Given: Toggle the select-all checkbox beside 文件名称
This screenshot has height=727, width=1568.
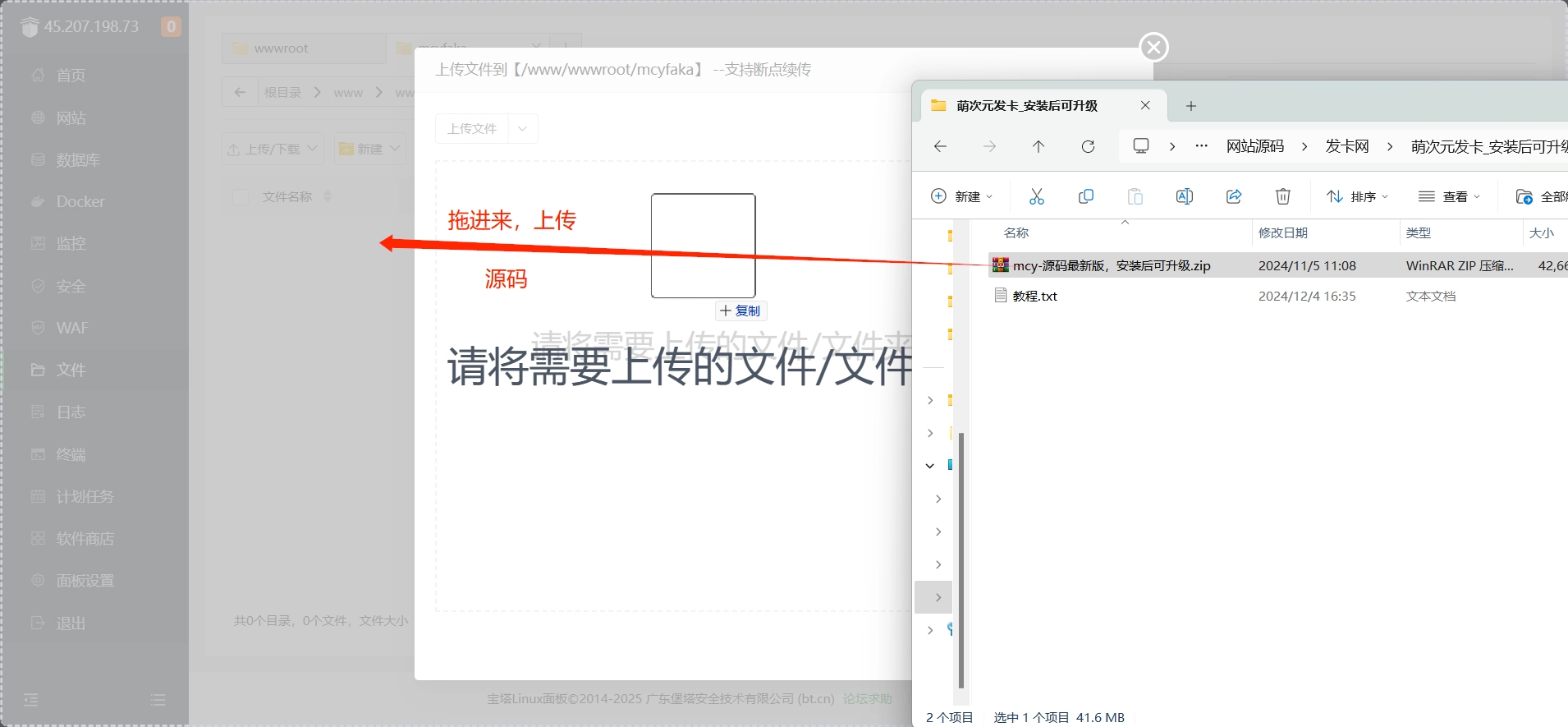Looking at the screenshot, I should 241,197.
